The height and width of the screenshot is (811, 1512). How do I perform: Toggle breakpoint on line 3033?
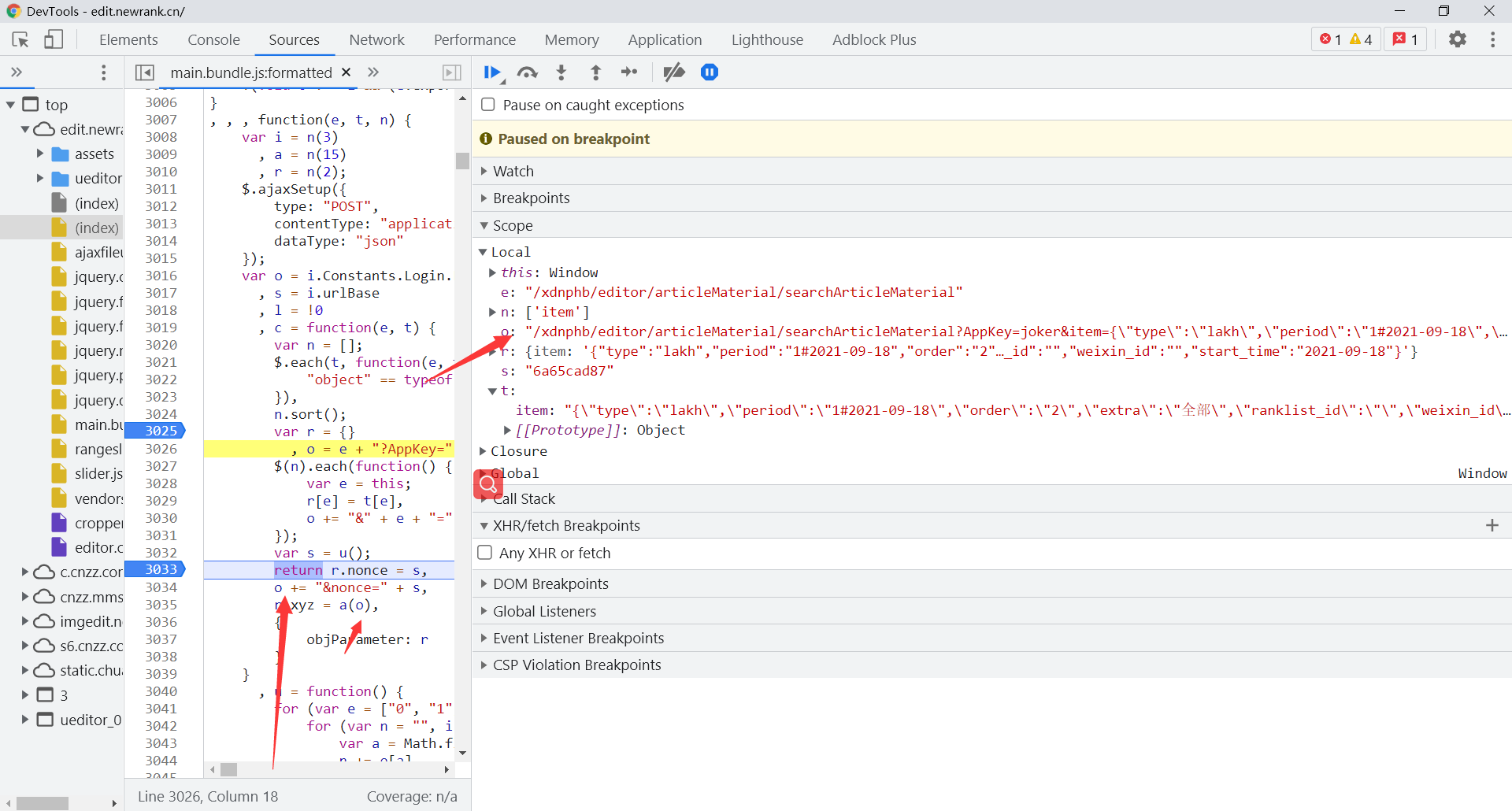(x=161, y=569)
